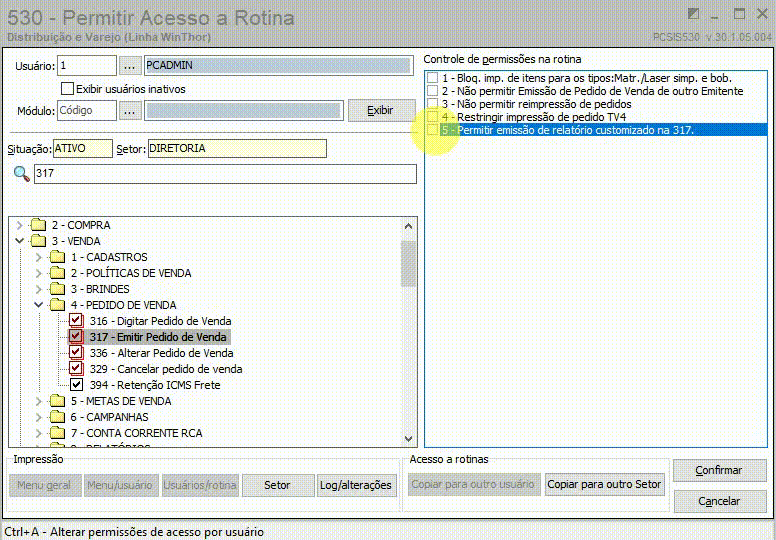
Task: Click the Situação field showing ATIVO
Action: [83, 148]
